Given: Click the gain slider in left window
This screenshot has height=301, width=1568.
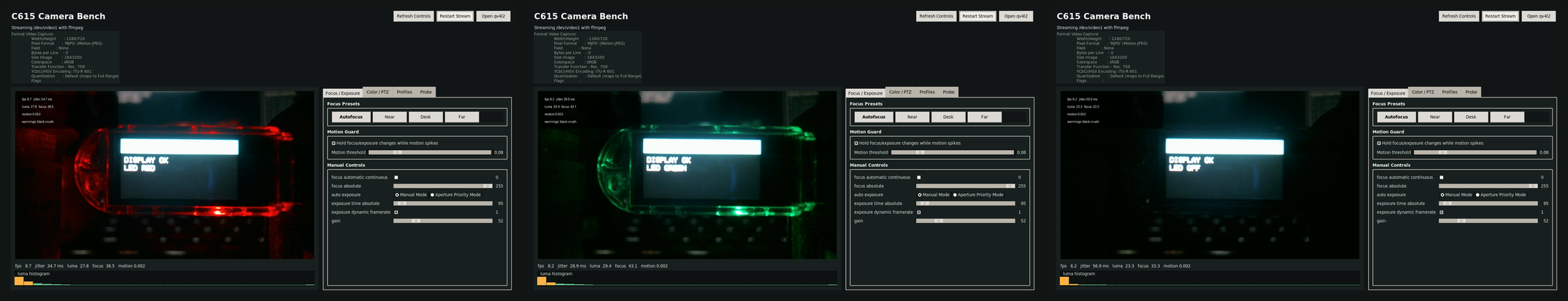Looking at the screenshot, I should 443,221.
